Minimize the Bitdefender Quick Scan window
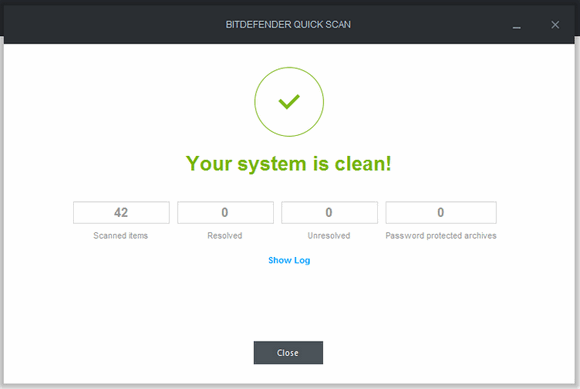 pos(517,27)
